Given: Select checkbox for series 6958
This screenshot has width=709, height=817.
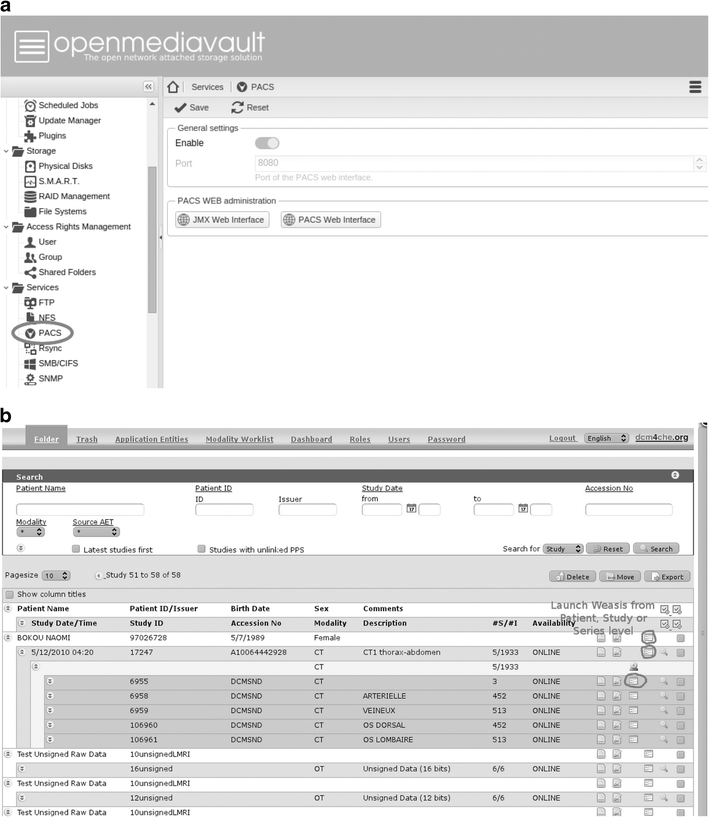Looking at the screenshot, I should click(x=680, y=696).
